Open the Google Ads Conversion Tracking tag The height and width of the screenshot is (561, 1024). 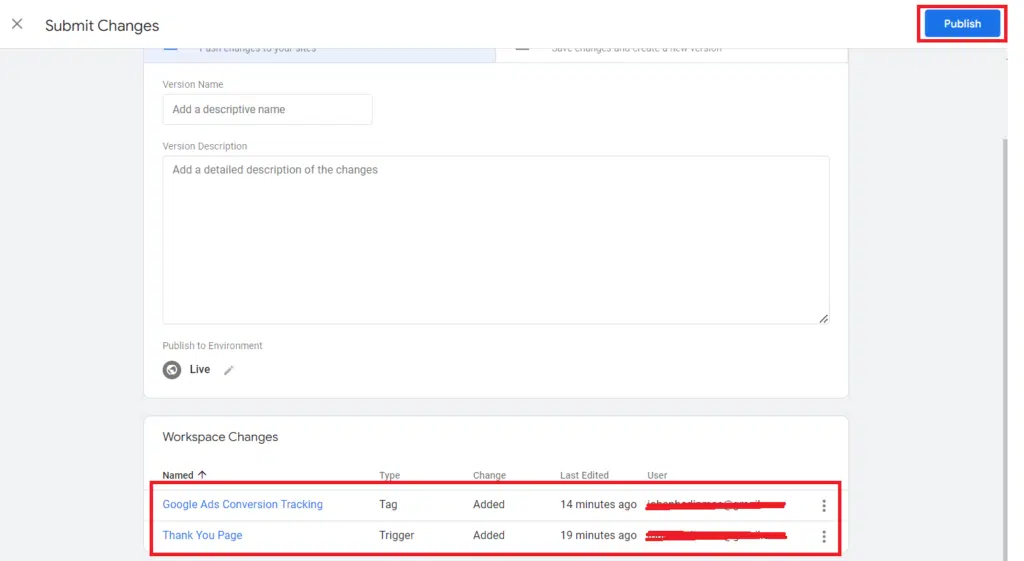click(242, 505)
